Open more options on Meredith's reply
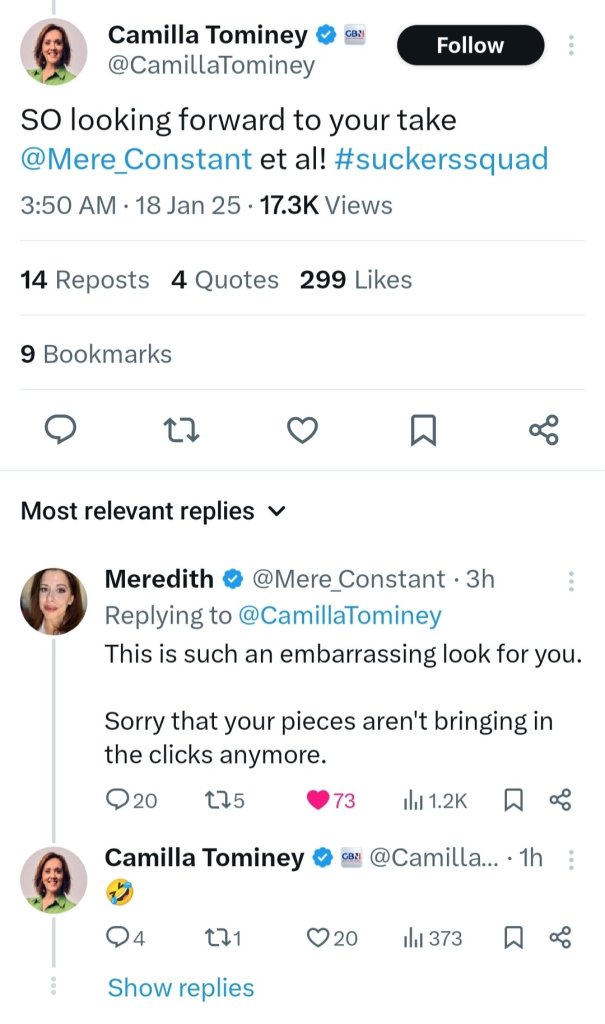Image resolution: width=605 pixels, height=1024 pixels. [x=571, y=581]
